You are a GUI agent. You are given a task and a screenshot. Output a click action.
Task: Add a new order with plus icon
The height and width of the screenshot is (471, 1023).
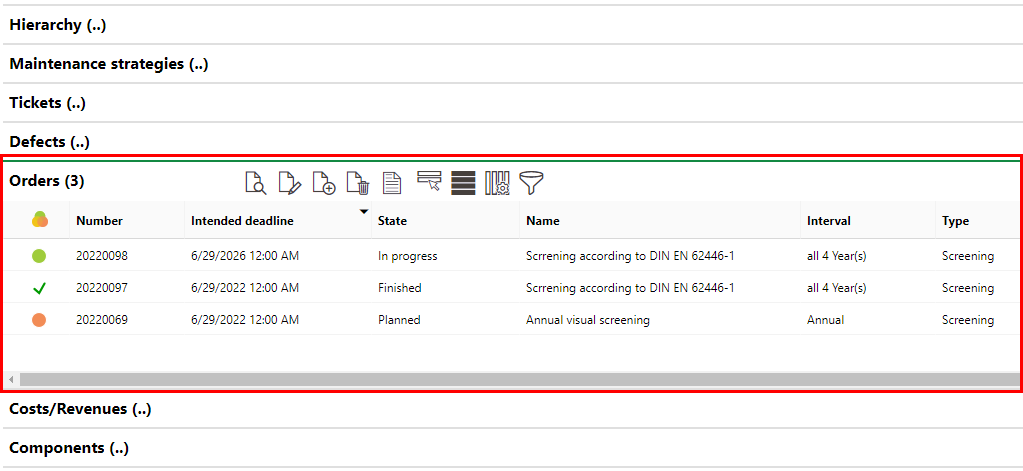pos(323,183)
